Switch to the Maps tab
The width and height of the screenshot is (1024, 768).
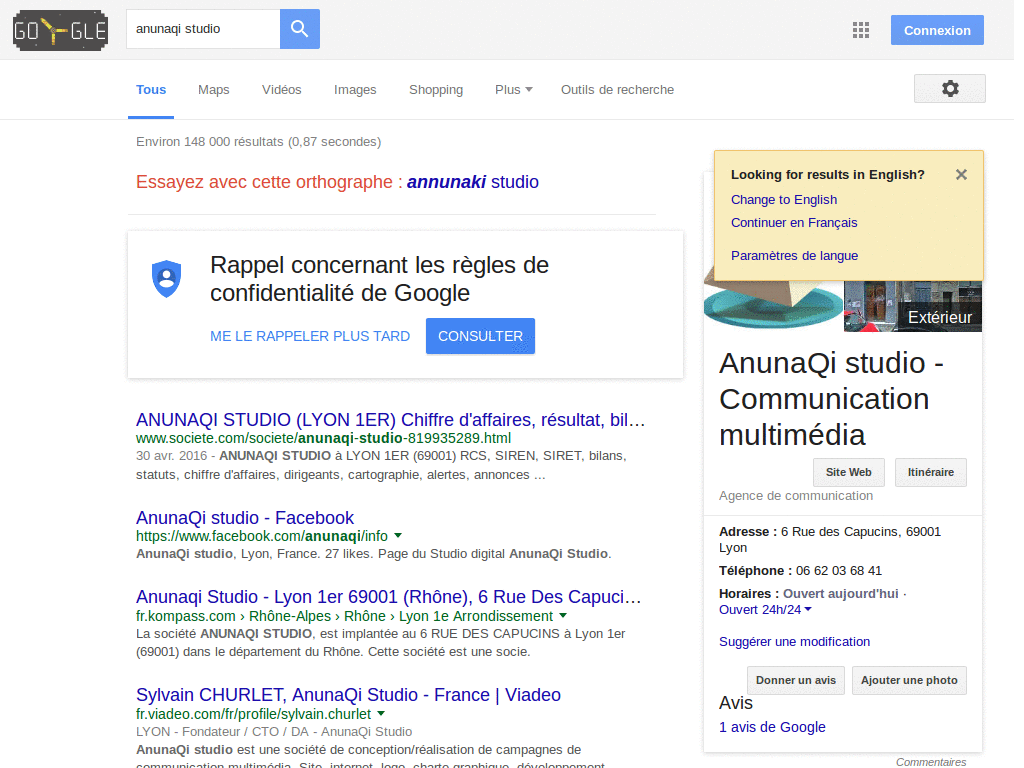214,89
